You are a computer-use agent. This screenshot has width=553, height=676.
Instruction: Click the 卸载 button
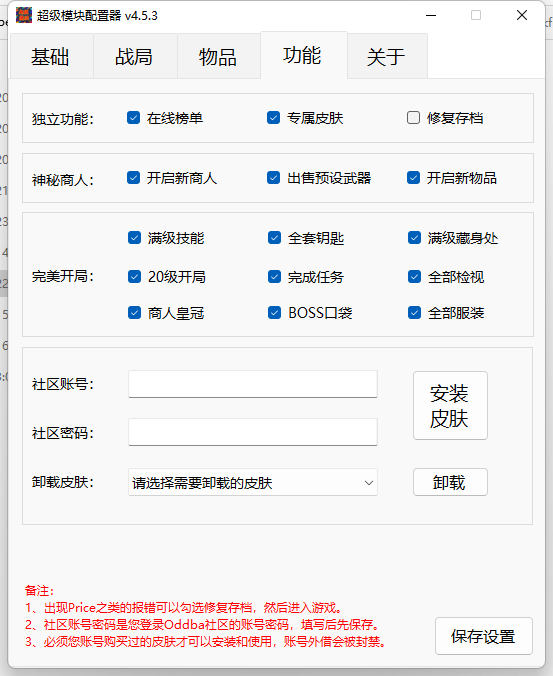(450, 482)
